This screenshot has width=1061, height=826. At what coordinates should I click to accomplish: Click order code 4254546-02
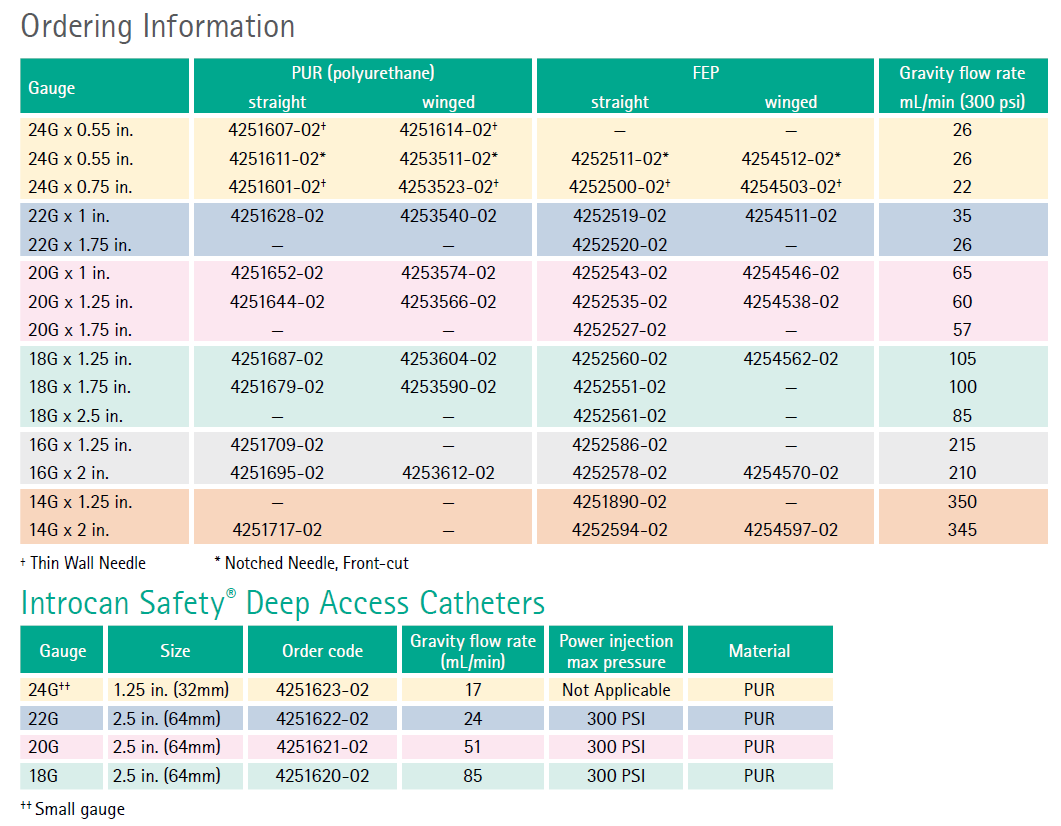[x=790, y=273]
